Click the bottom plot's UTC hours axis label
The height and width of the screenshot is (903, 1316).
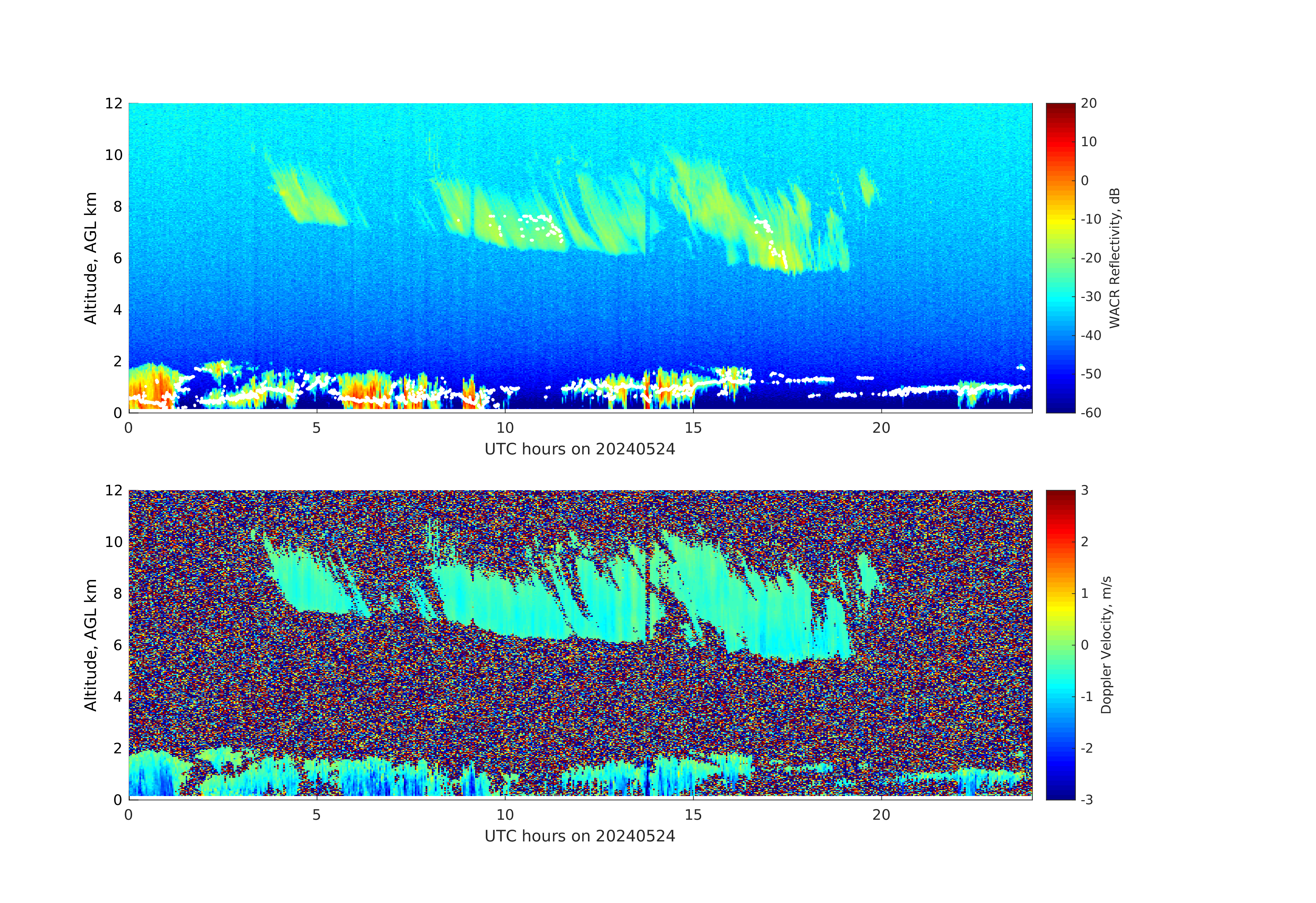pyautogui.click(x=580, y=836)
